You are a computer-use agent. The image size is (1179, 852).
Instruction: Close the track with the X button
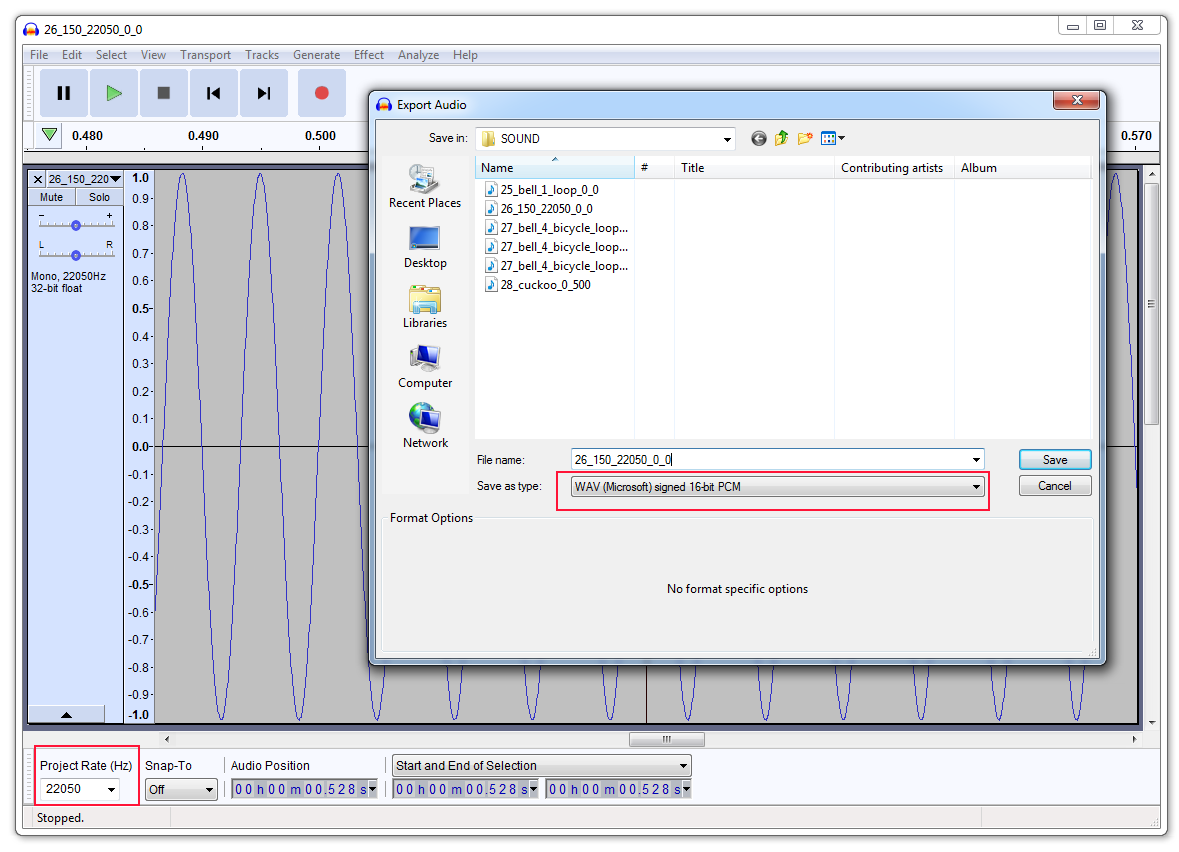[x=38, y=179]
